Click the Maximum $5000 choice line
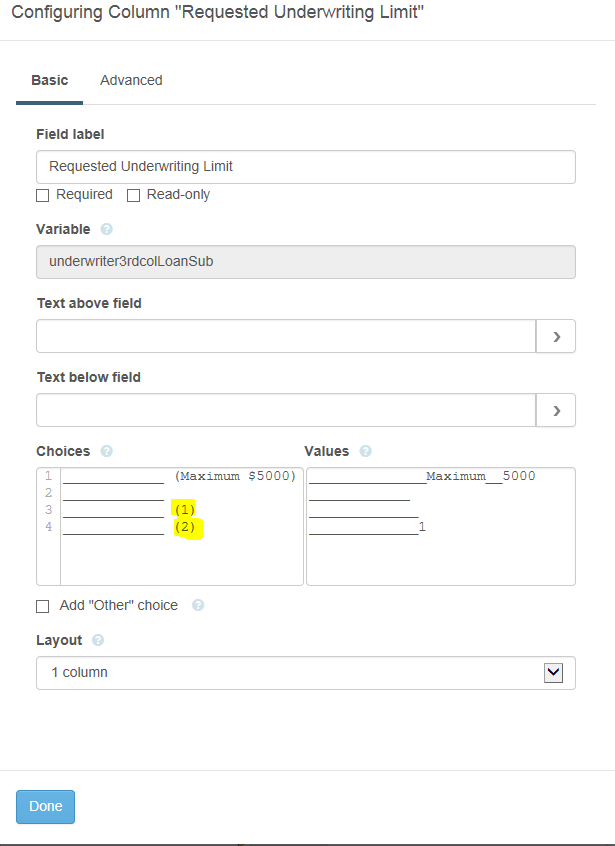615x846 pixels. click(180, 476)
